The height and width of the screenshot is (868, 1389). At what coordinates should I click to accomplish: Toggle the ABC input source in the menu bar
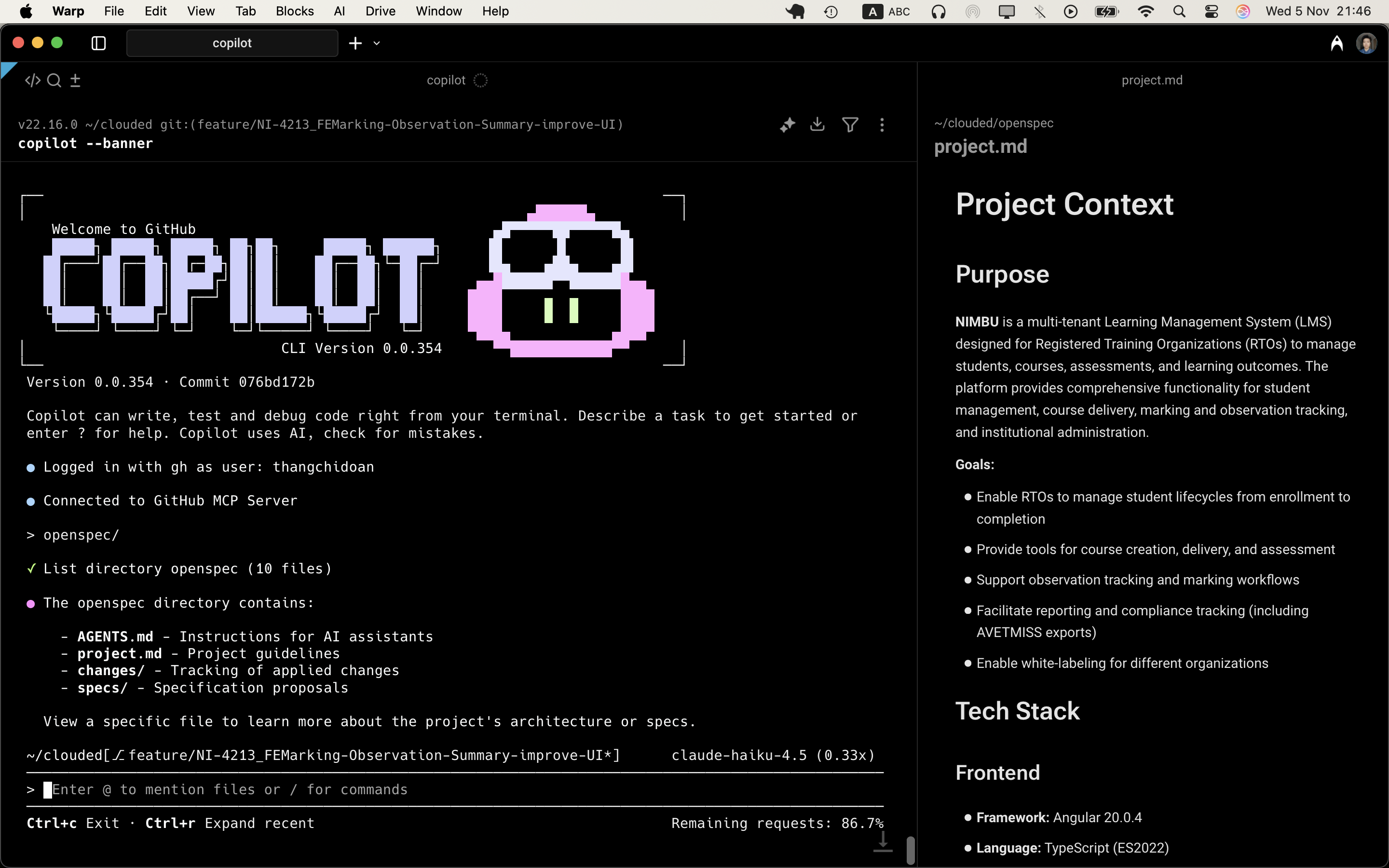click(x=885, y=11)
